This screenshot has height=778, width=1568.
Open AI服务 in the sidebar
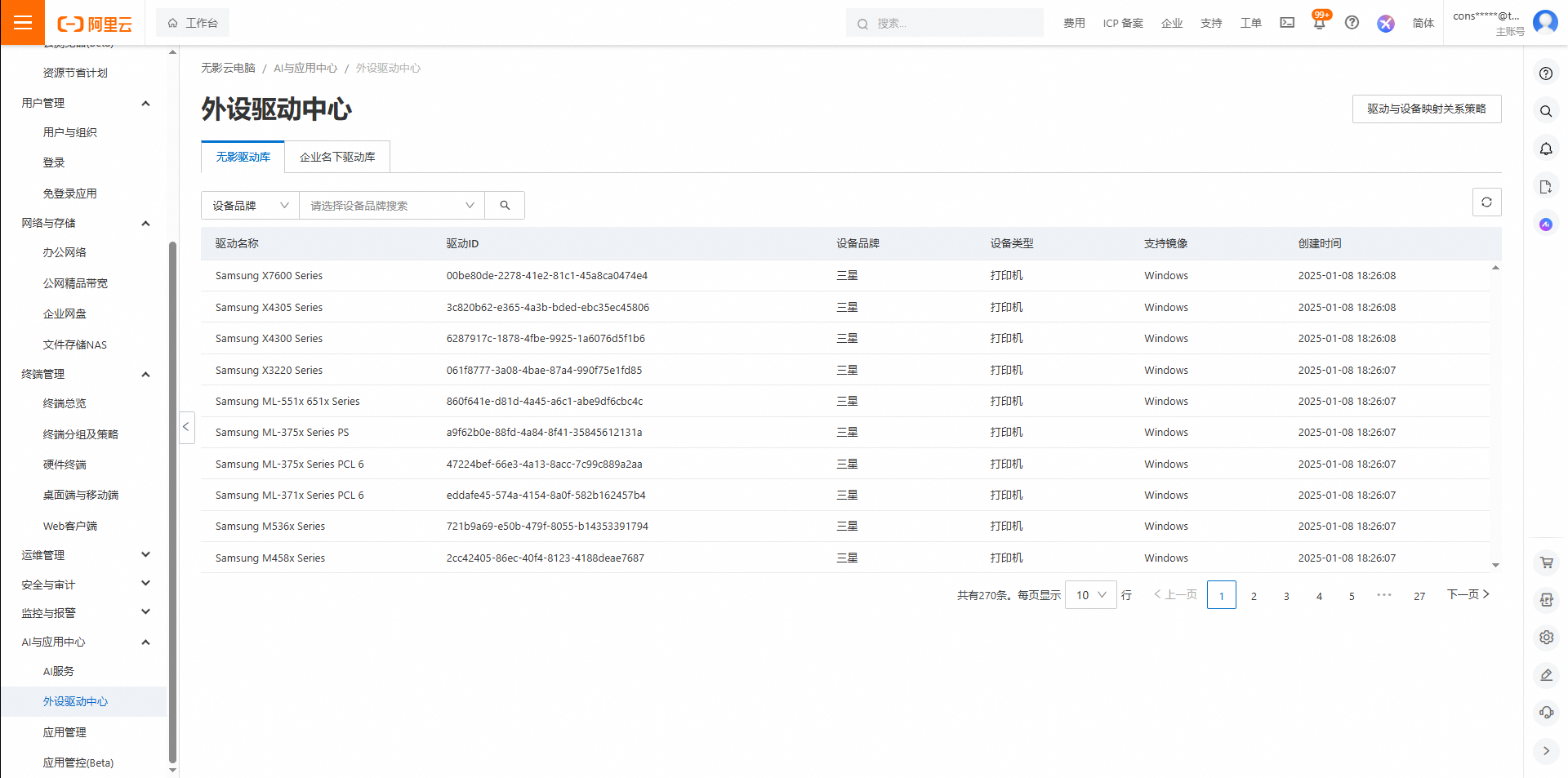click(x=58, y=671)
